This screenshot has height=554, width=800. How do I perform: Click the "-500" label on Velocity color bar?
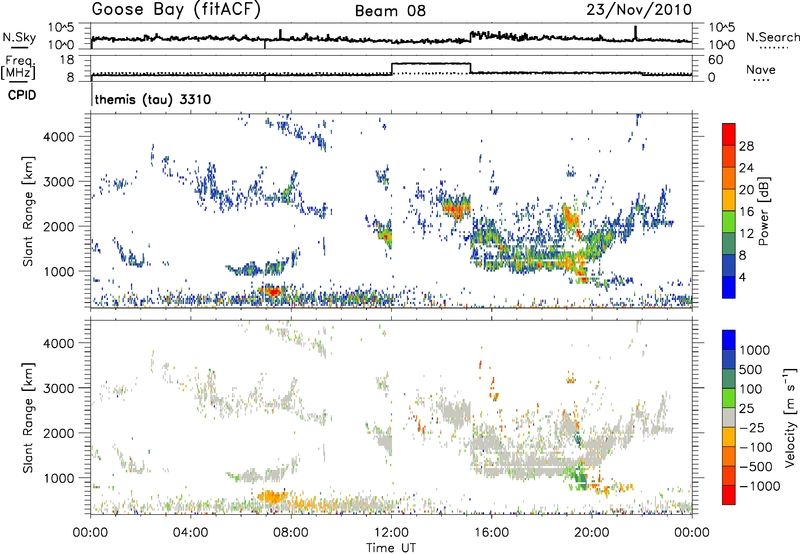755,467
